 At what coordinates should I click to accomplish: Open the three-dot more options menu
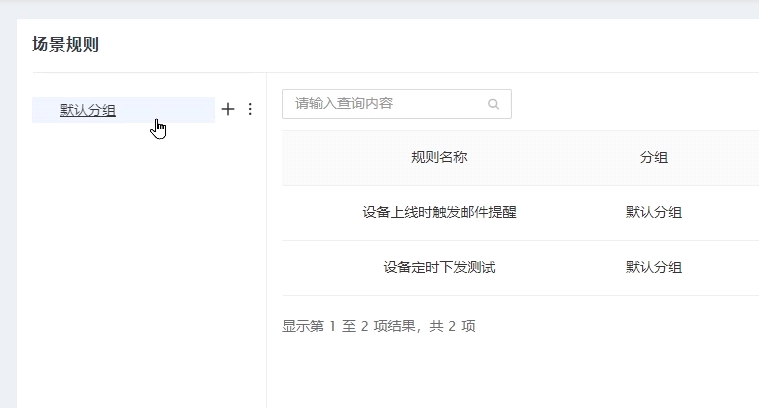tap(250, 110)
